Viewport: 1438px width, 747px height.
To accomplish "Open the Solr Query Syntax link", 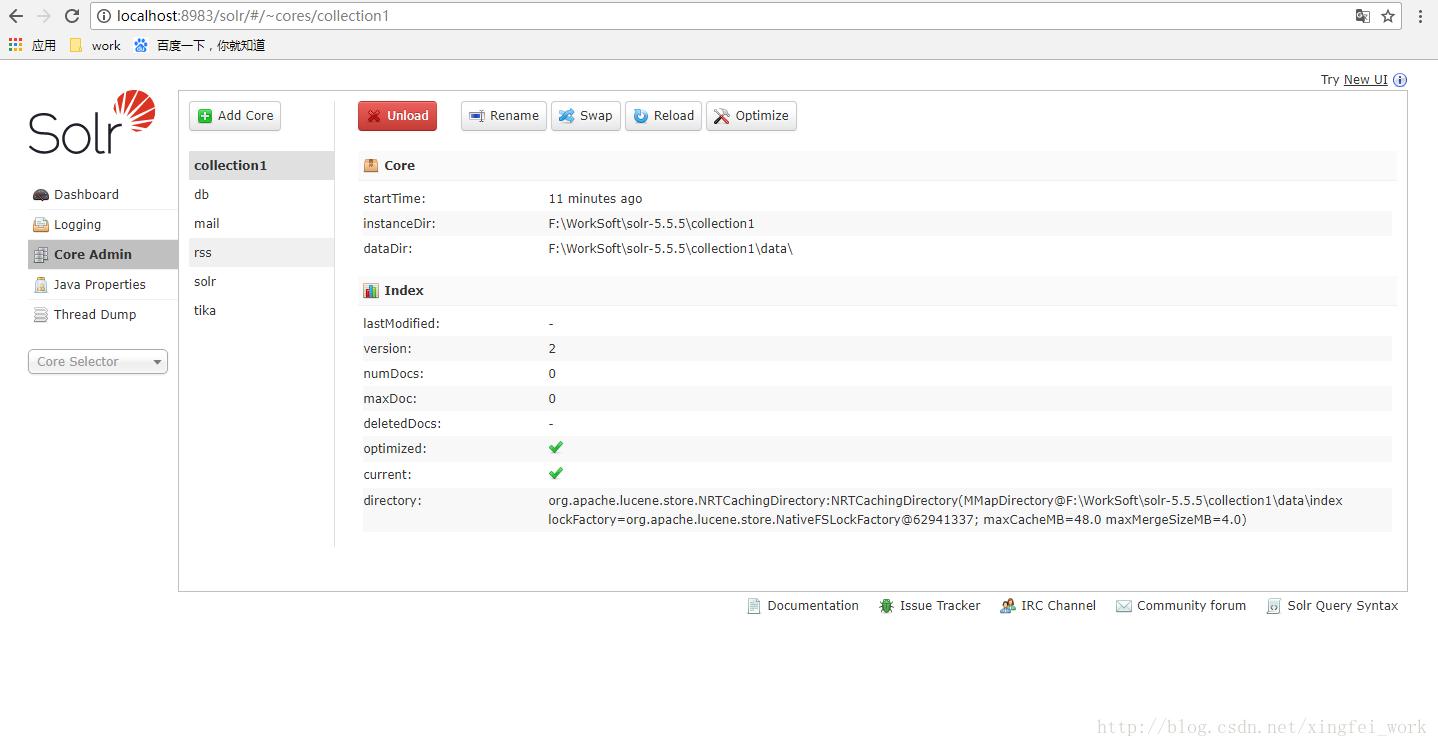I will click(1343, 606).
